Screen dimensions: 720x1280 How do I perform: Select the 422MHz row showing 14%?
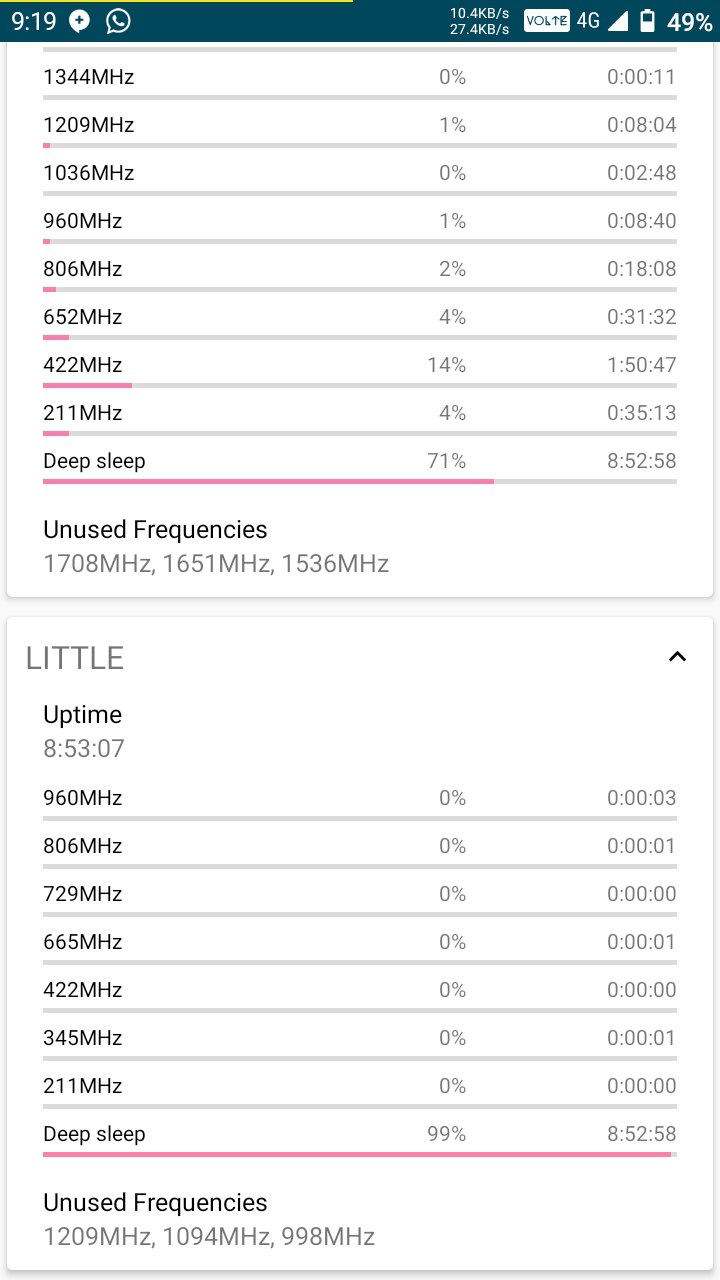(x=360, y=370)
